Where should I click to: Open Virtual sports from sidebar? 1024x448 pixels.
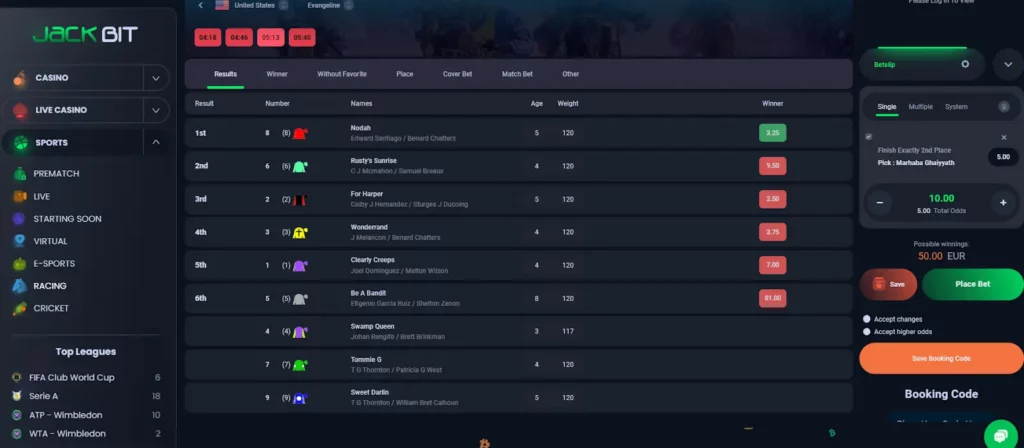click(50, 241)
